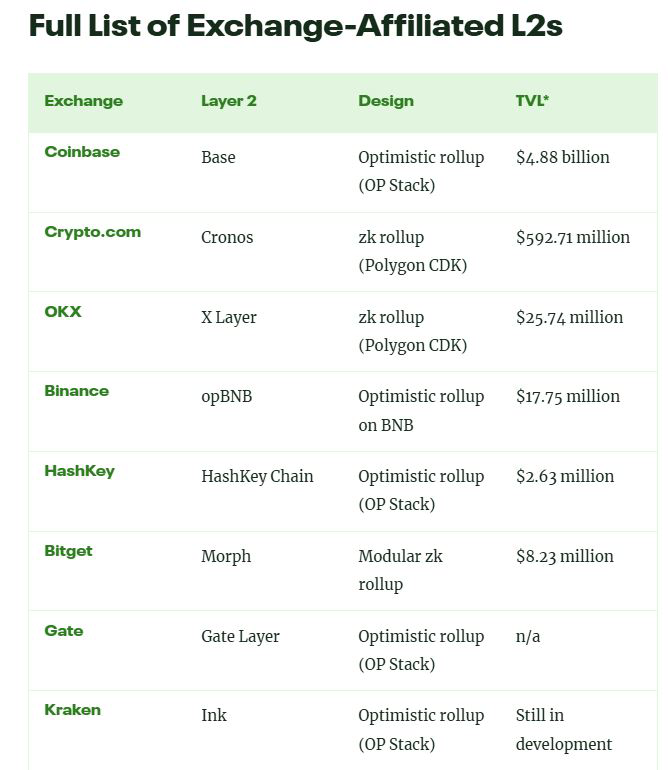Click the opBNB layer 2 cell
The width and height of the screenshot is (668, 770).
click(226, 396)
